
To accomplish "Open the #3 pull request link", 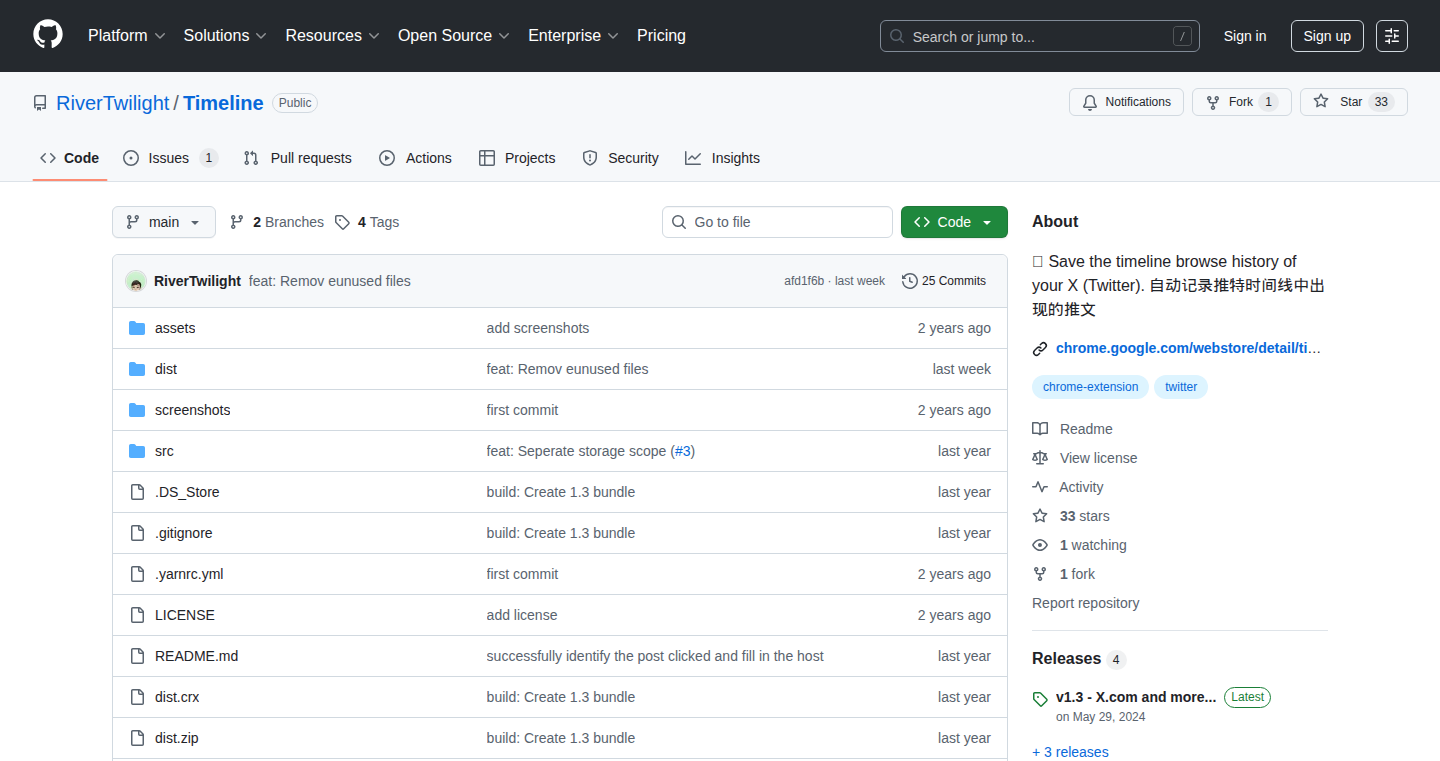I will coord(682,451).
